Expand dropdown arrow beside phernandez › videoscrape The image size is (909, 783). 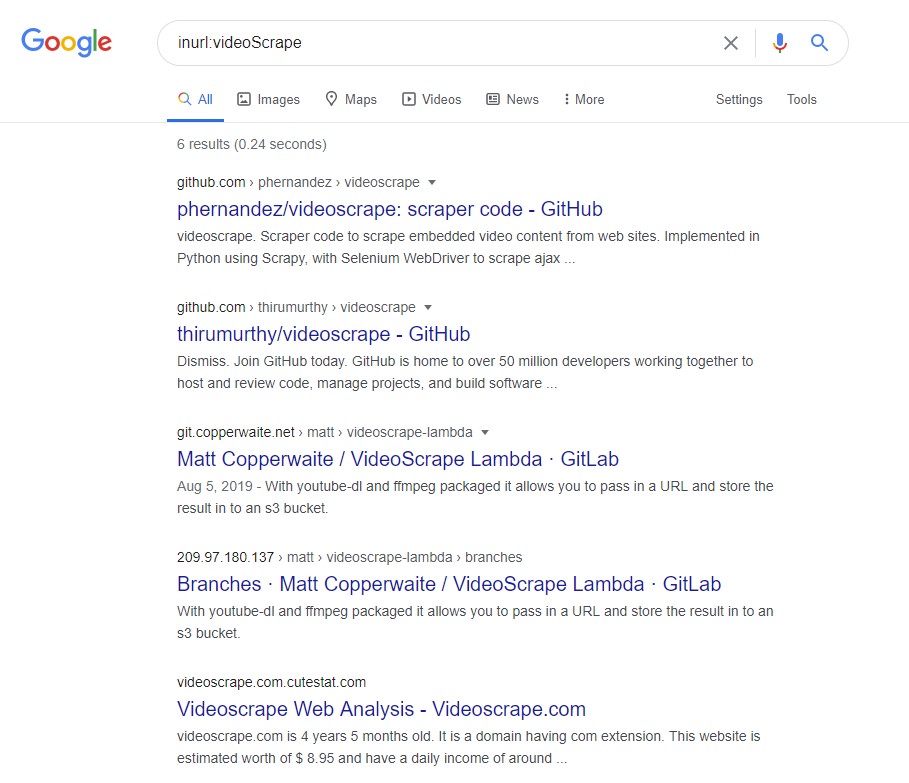(432, 183)
